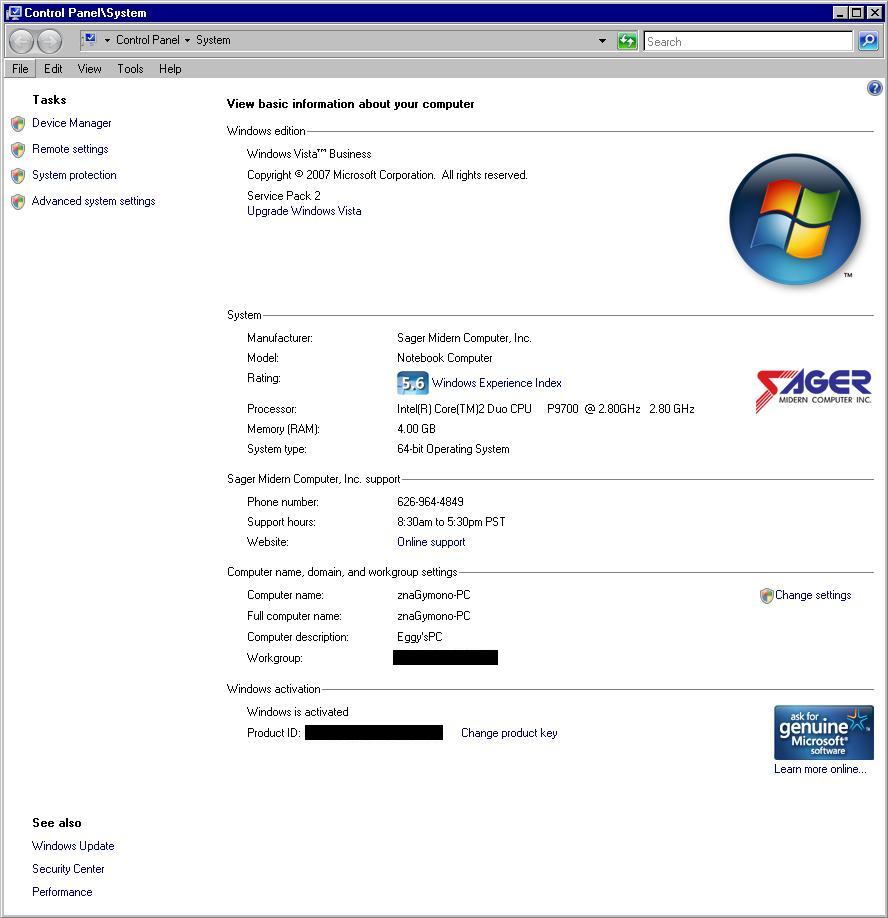The width and height of the screenshot is (888, 918).
Task: Click the shield icon next to Remote settings
Action: click(x=18, y=150)
